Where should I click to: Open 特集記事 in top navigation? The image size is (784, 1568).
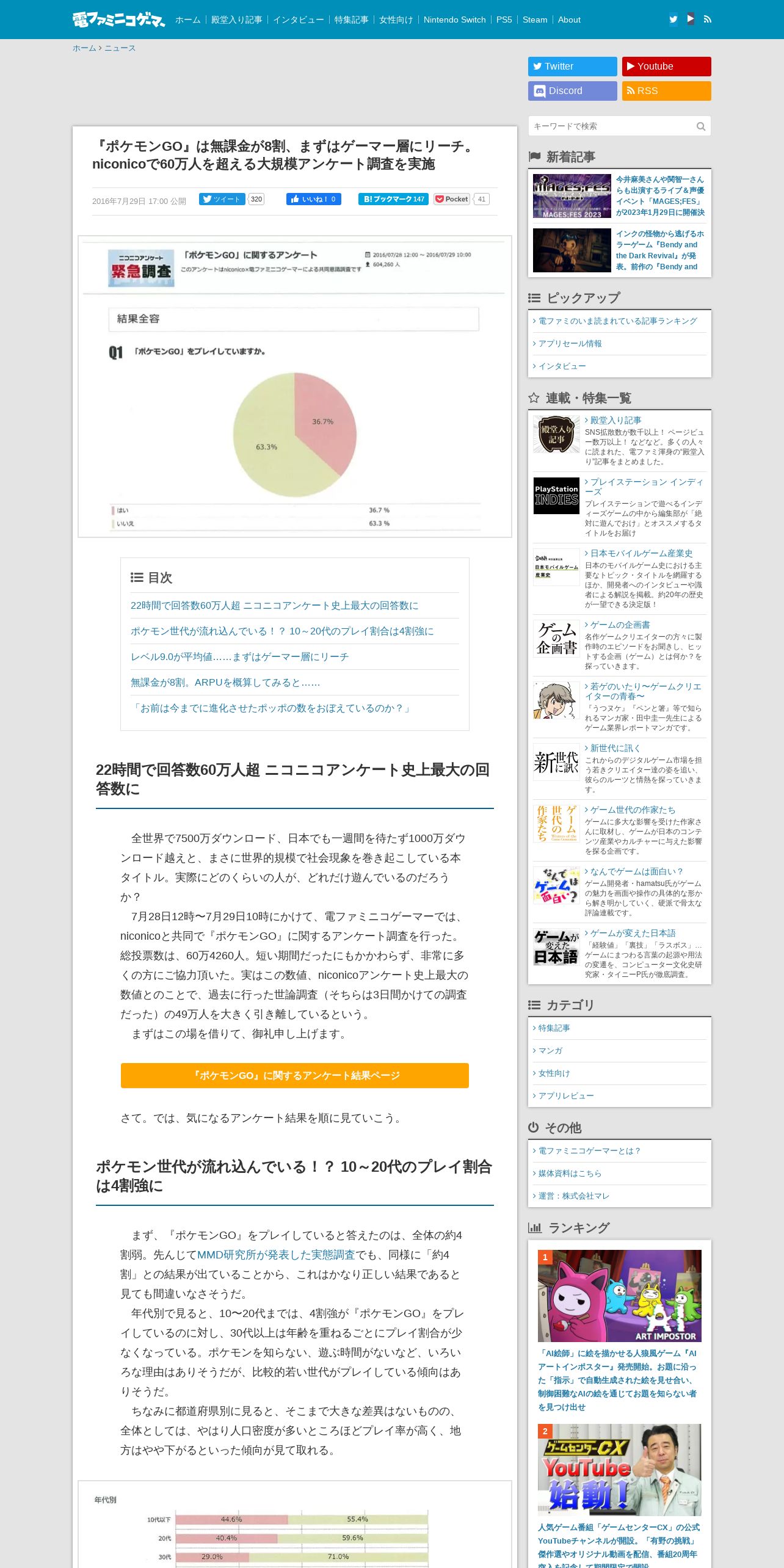coord(352,20)
